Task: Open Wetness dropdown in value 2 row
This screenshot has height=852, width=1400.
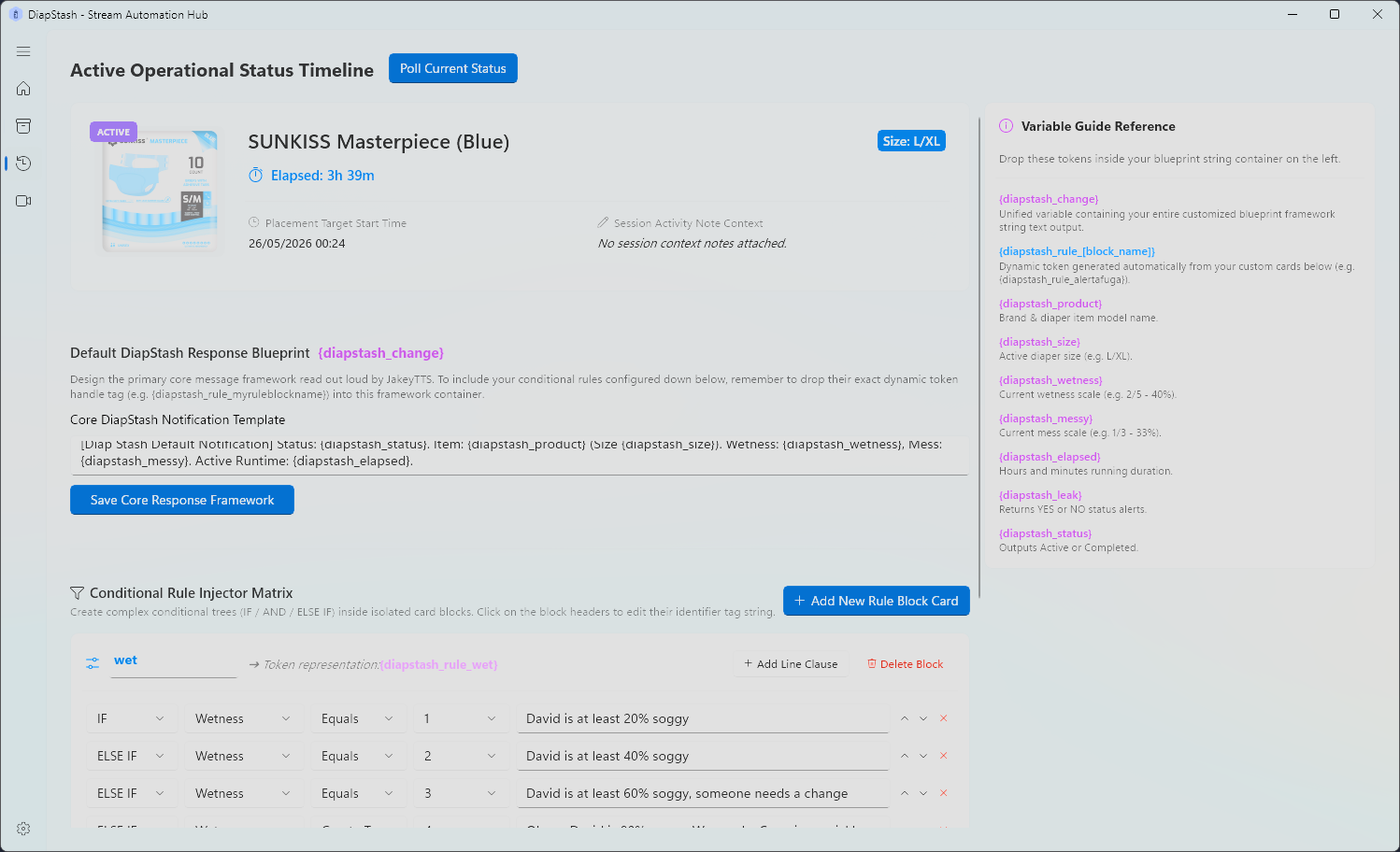Action: click(x=243, y=756)
